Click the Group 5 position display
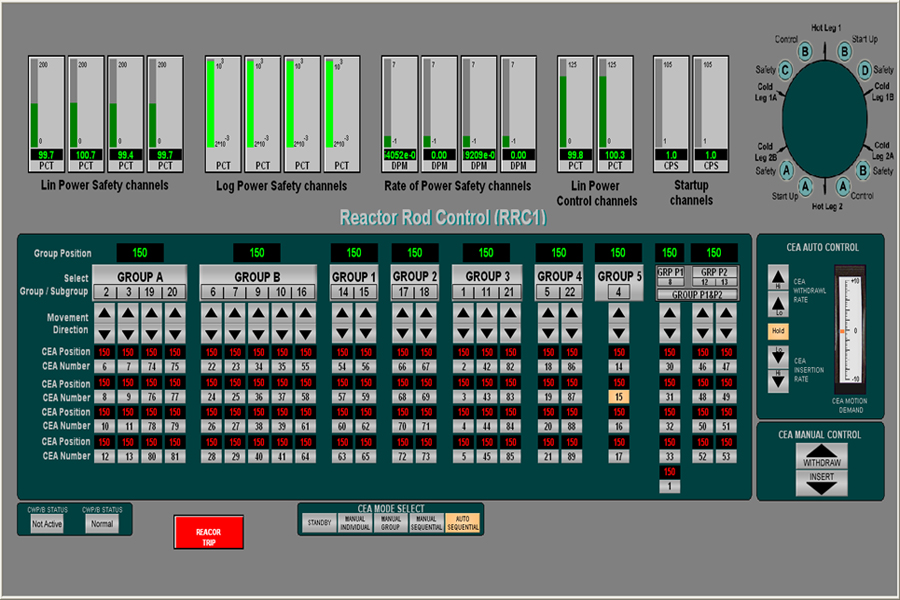The width and height of the screenshot is (900, 600). click(x=618, y=253)
